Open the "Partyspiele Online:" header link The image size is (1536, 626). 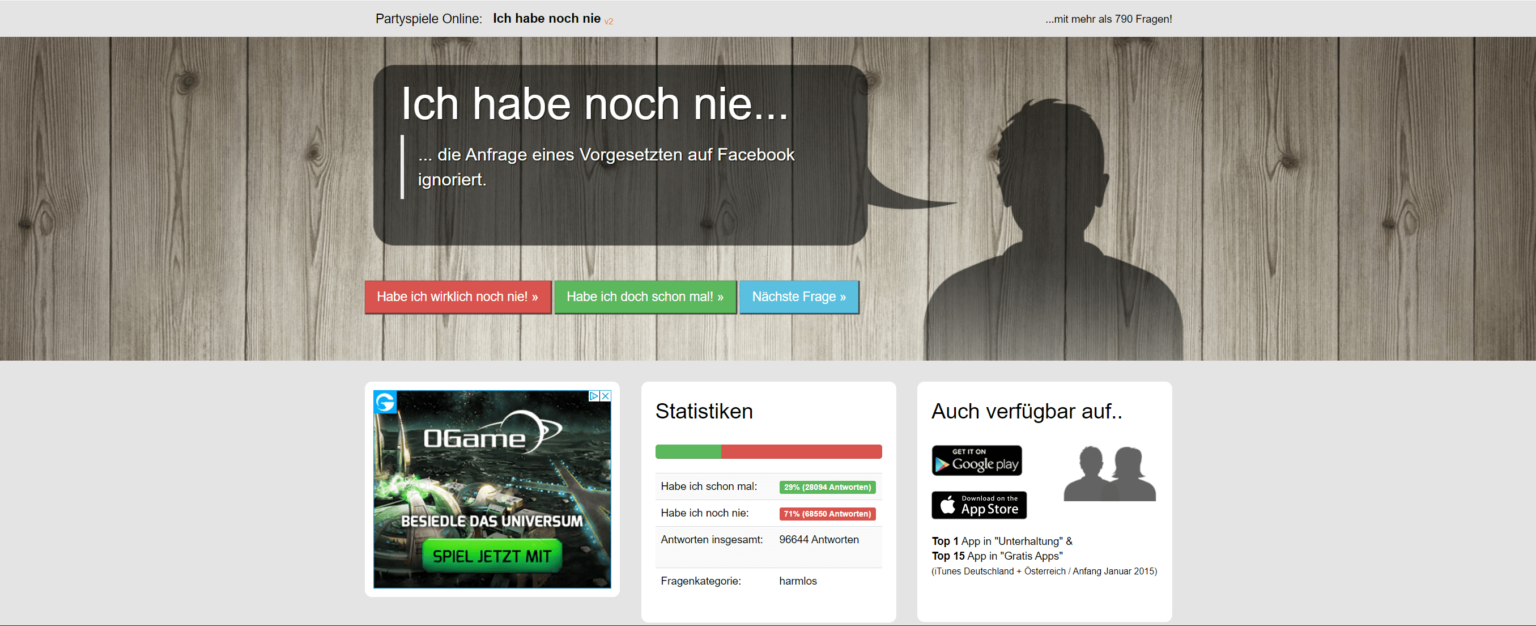(x=428, y=19)
